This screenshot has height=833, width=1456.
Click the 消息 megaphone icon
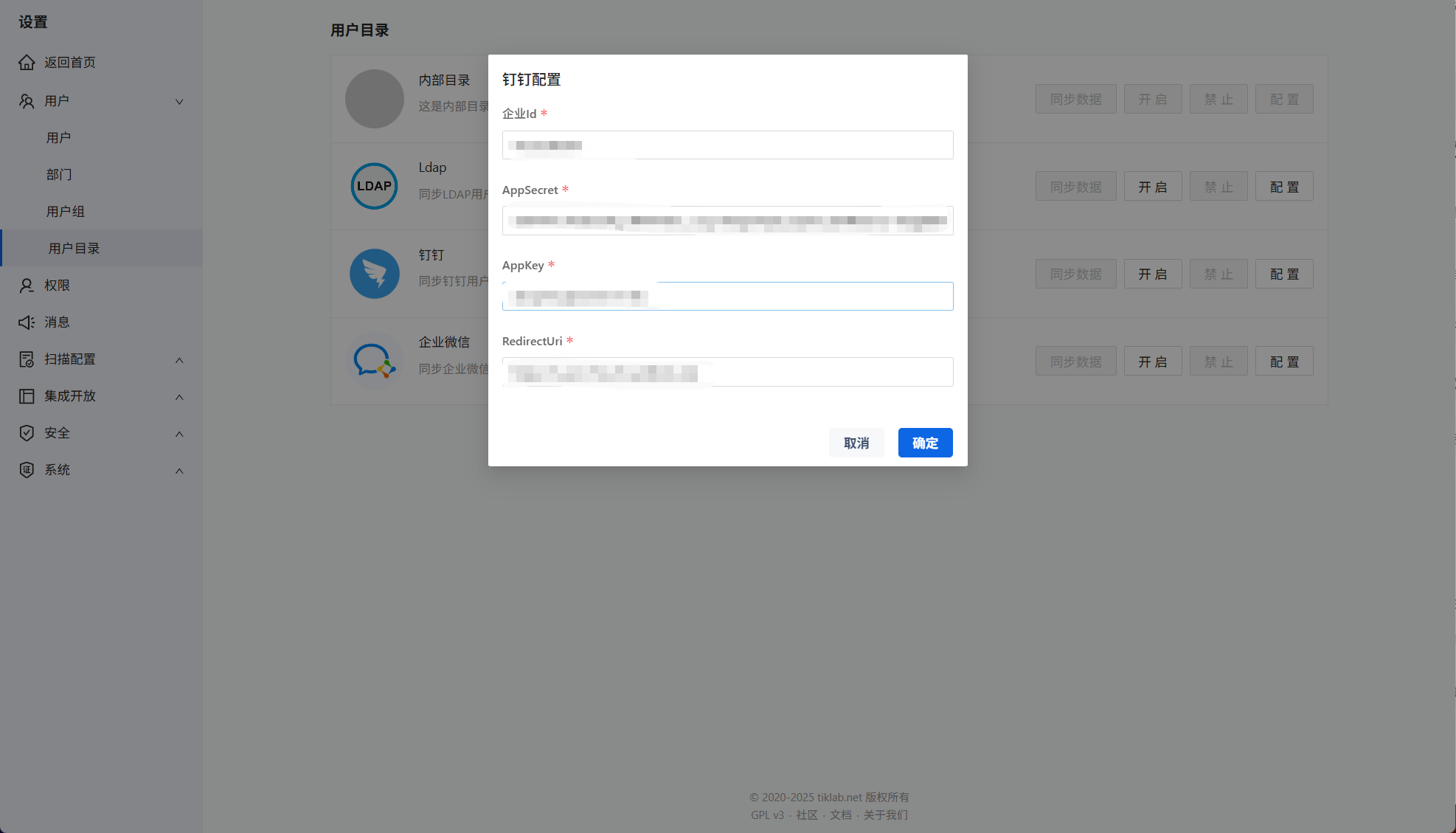[27, 322]
